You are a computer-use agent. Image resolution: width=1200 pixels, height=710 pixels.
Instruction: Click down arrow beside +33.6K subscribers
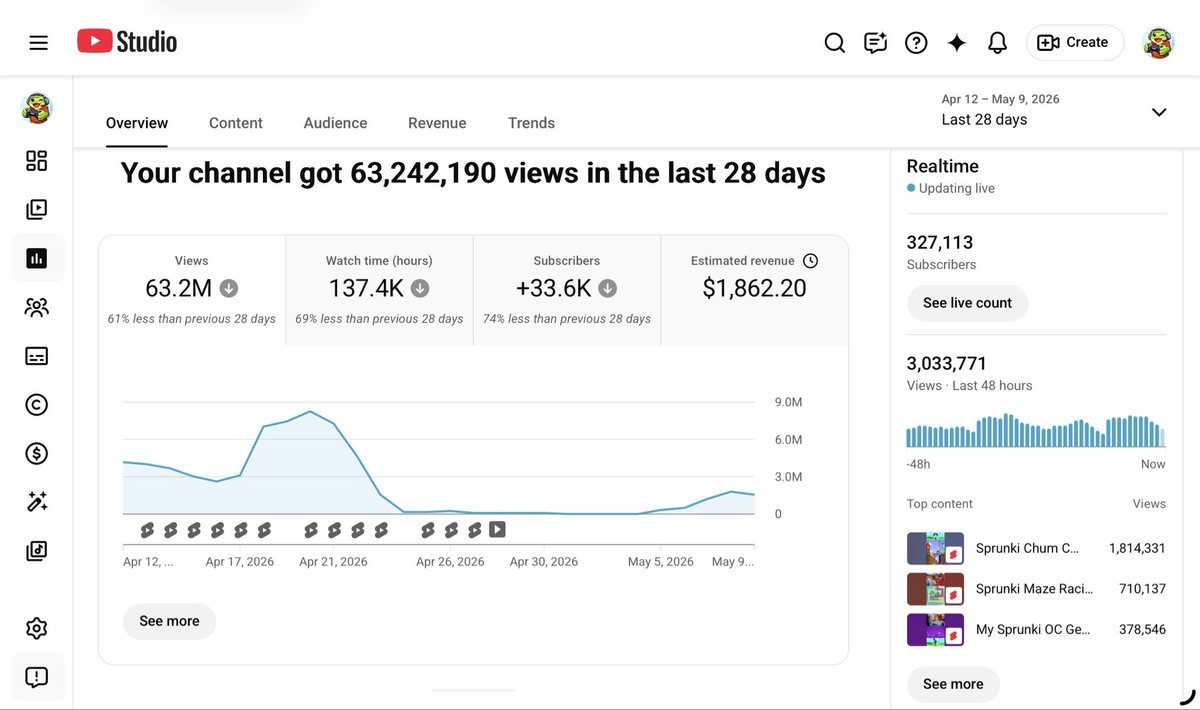coord(607,289)
